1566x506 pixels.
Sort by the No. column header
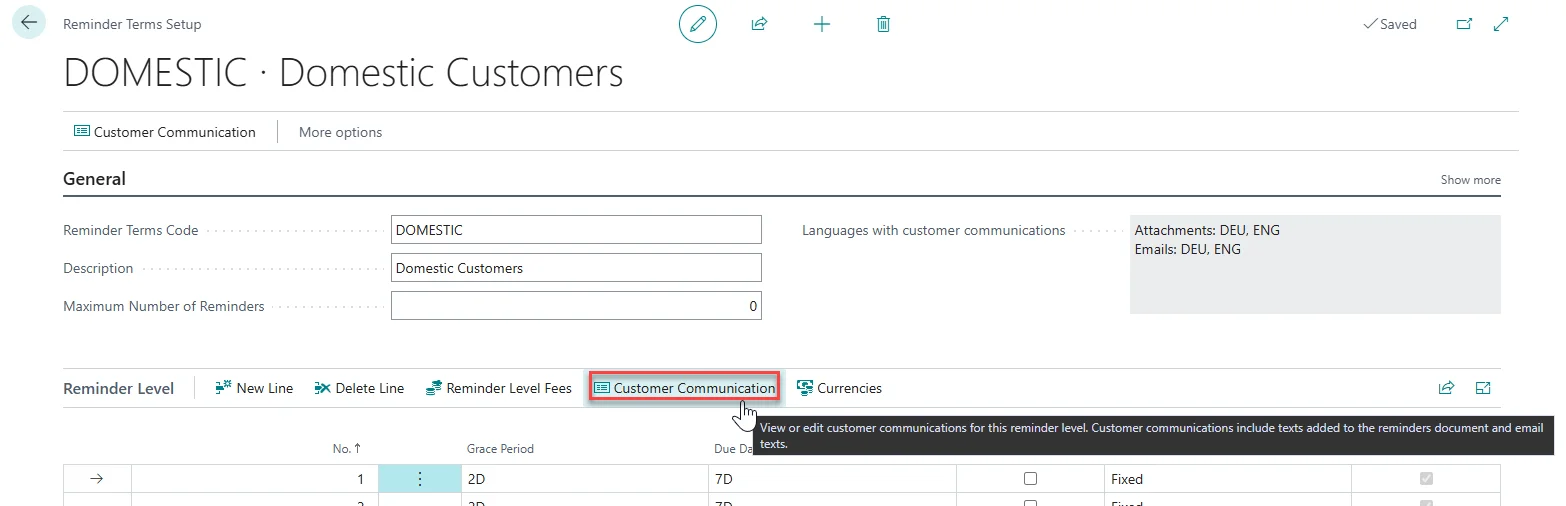347,449
